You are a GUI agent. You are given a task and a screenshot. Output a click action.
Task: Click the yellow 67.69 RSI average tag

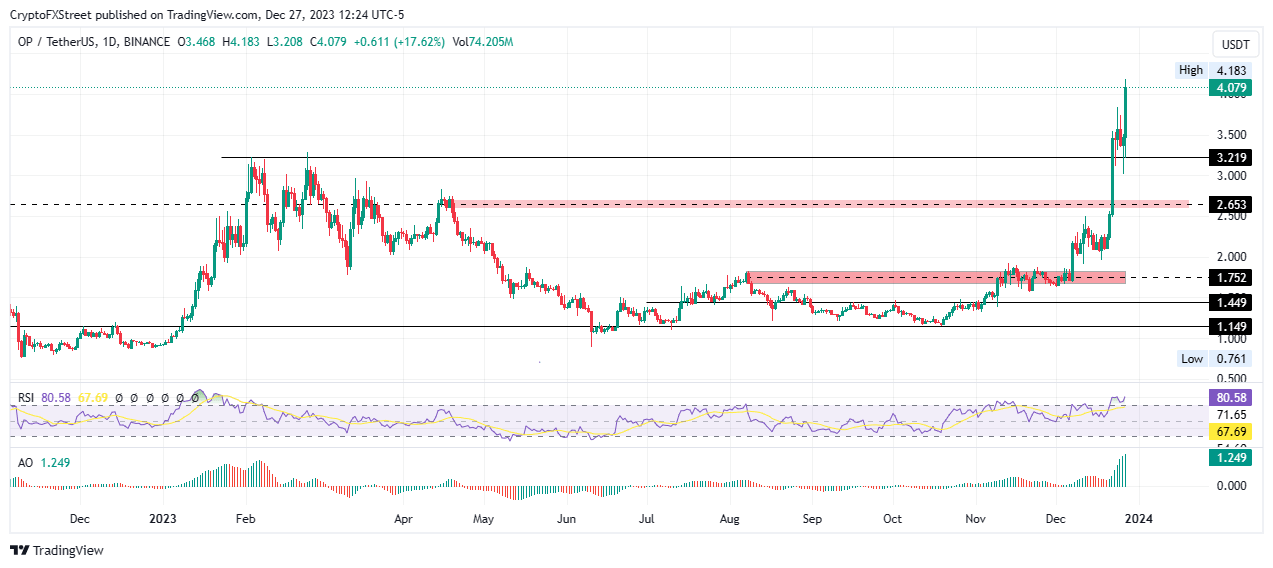coord(1227,431)
